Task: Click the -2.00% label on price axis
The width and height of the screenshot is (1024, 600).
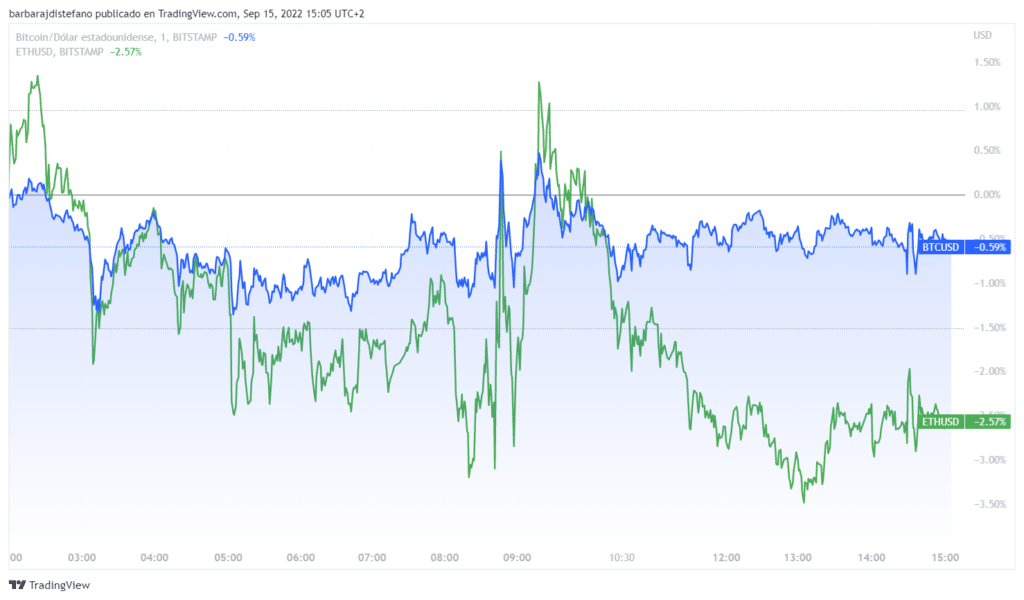Action: click(986, 371)
